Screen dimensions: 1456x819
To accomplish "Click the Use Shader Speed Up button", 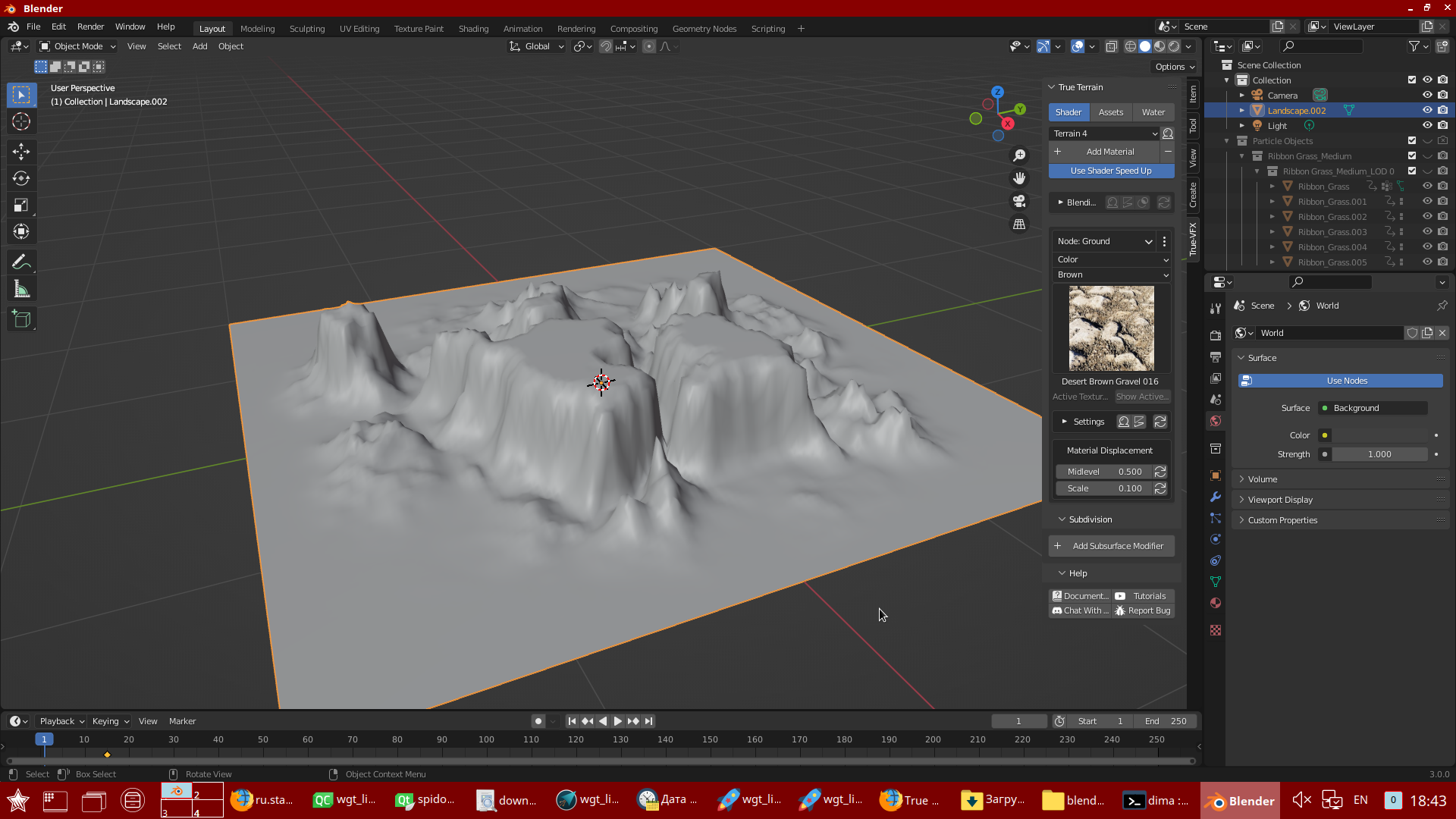I will [1111, 170].
